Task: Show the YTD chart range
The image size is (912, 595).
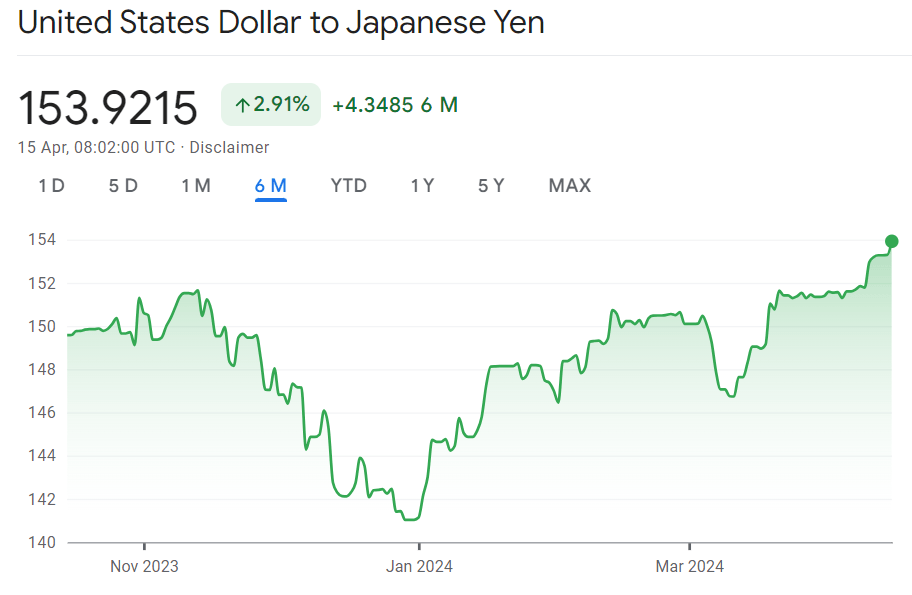Action: [x=349, y=186]
